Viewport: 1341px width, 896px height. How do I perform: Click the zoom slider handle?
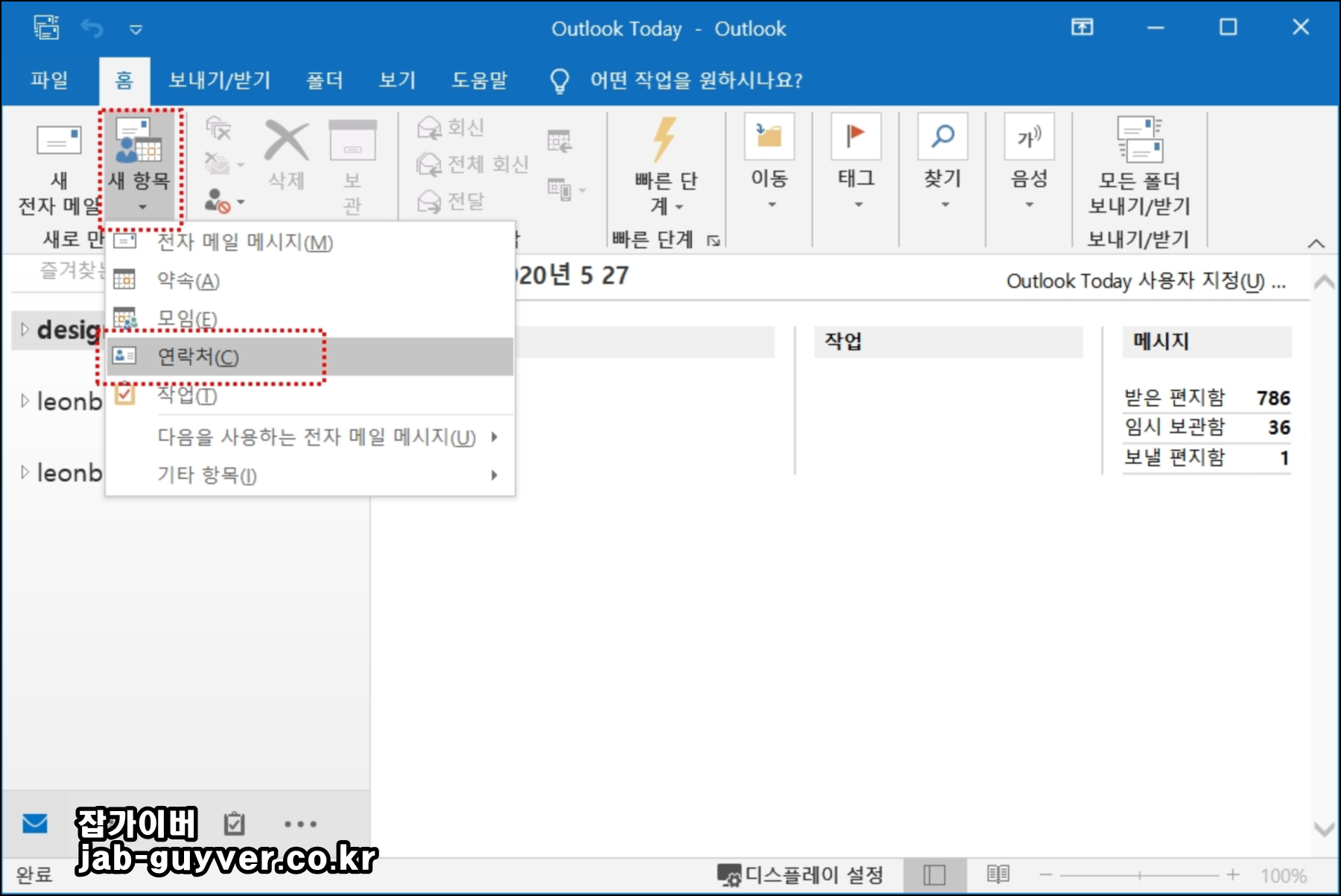coord(1139,875)
